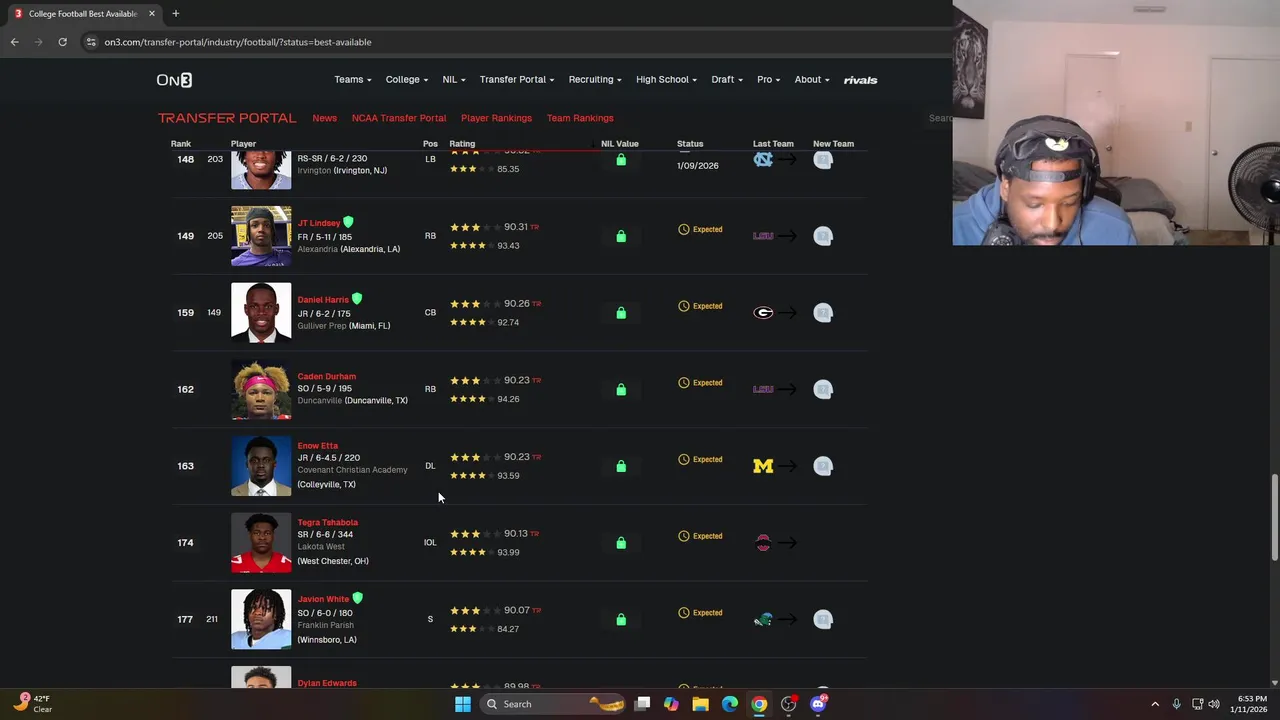This screenshot has height=720, width=1280.
Task: Click unknown new team helmet for Enow Etta
Action: click(823, 466)
